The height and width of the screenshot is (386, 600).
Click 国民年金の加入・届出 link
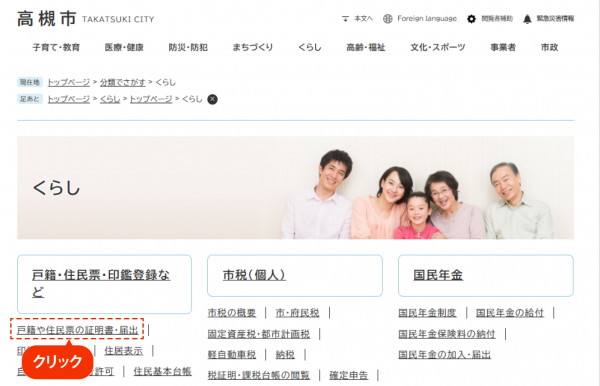pos(444,355)
